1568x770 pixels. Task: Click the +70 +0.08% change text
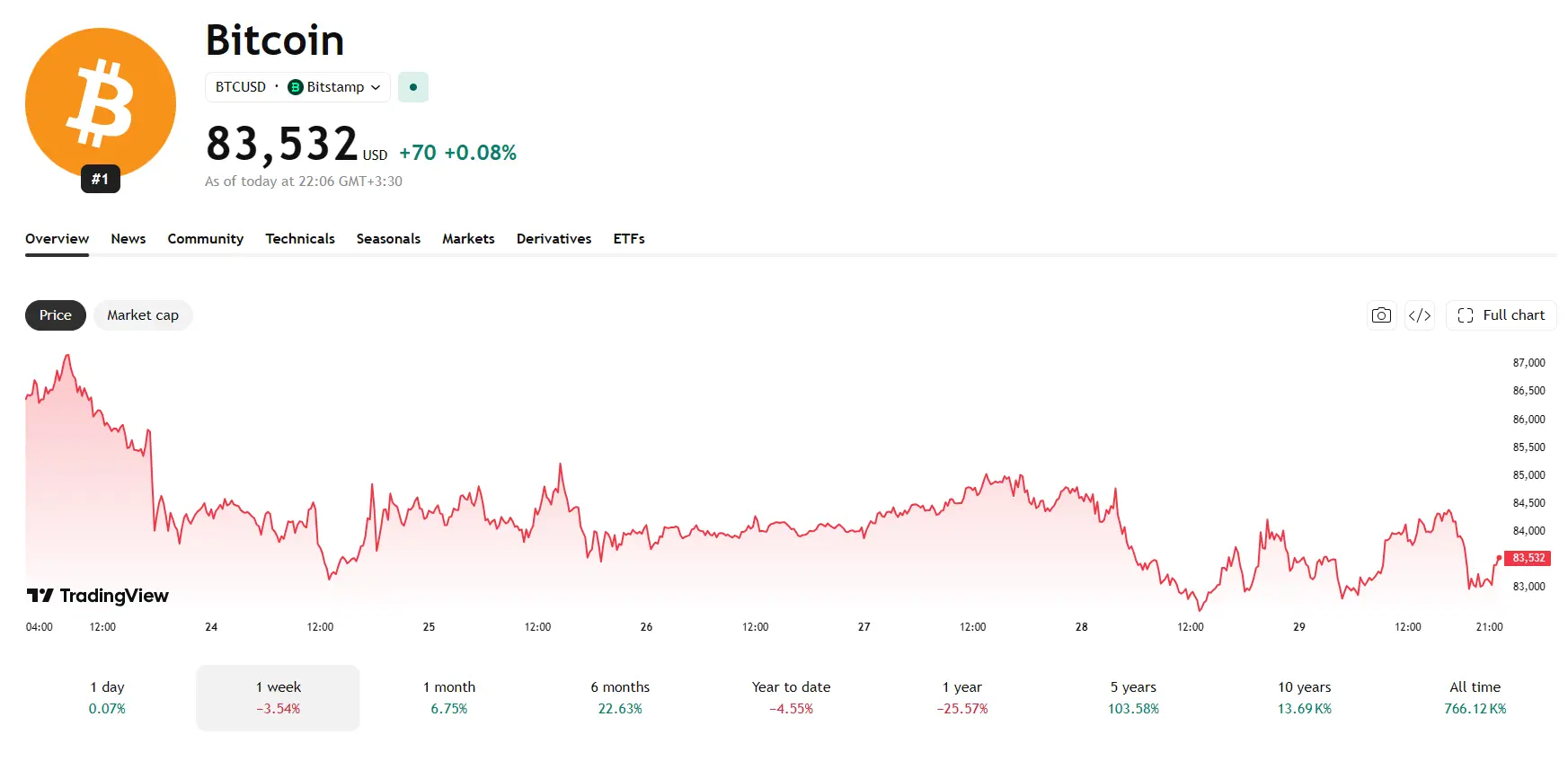[458, 153]
